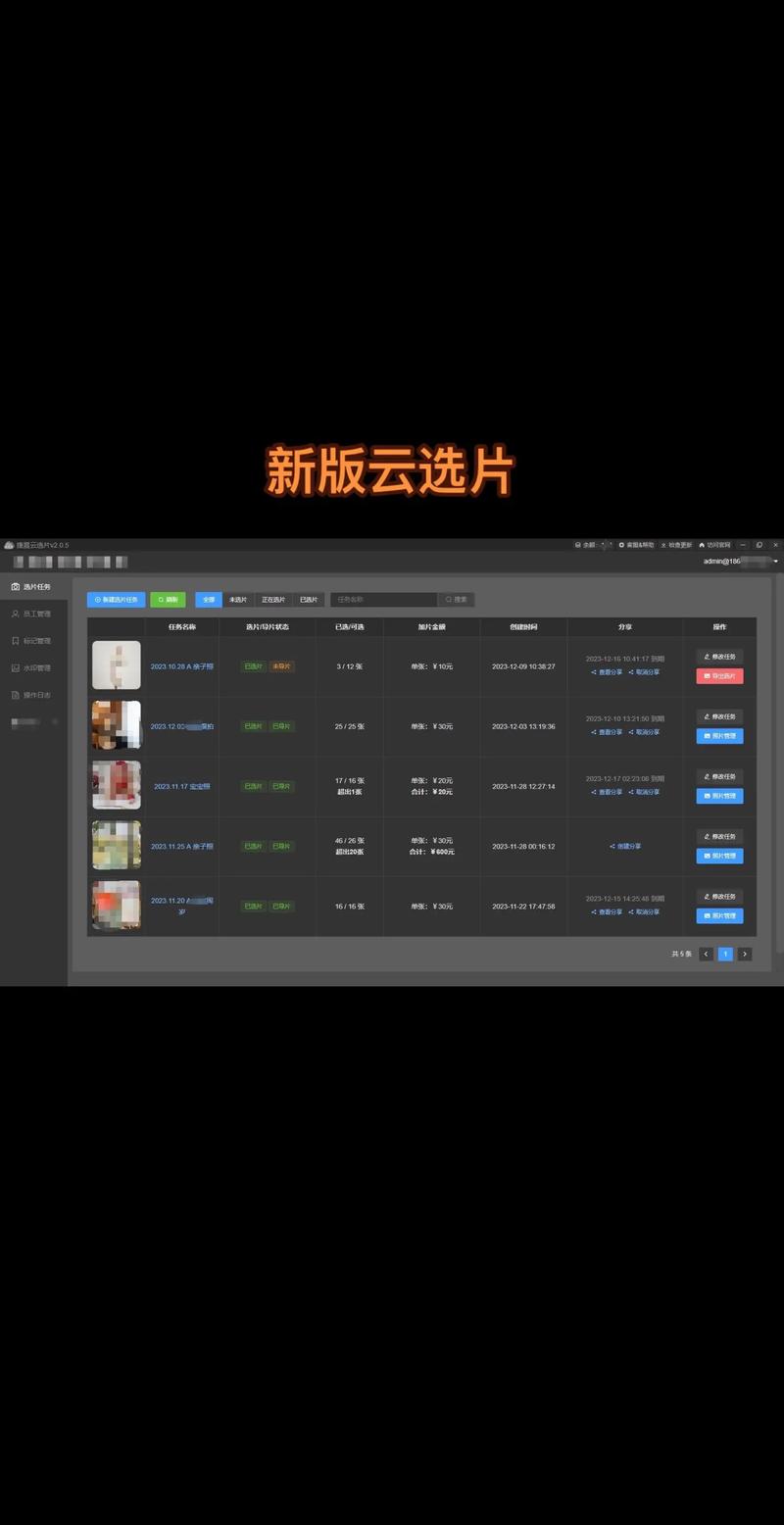Enable the 正在选片 filter

(x=272, y=599)
